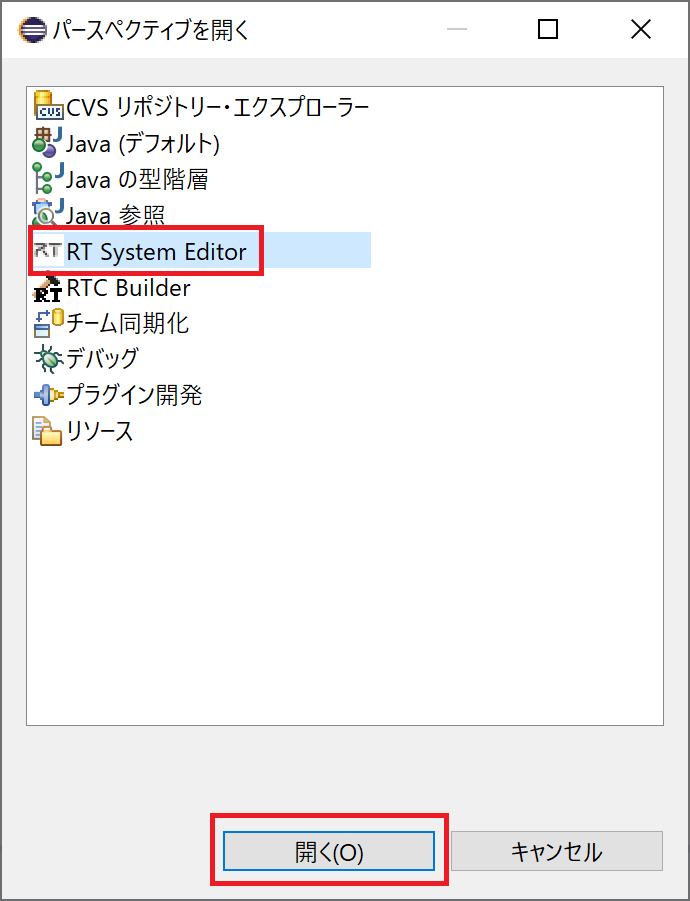Choose the "RTC Builder" perspective label
Viewport: 690px width, 901px height.
128,288
